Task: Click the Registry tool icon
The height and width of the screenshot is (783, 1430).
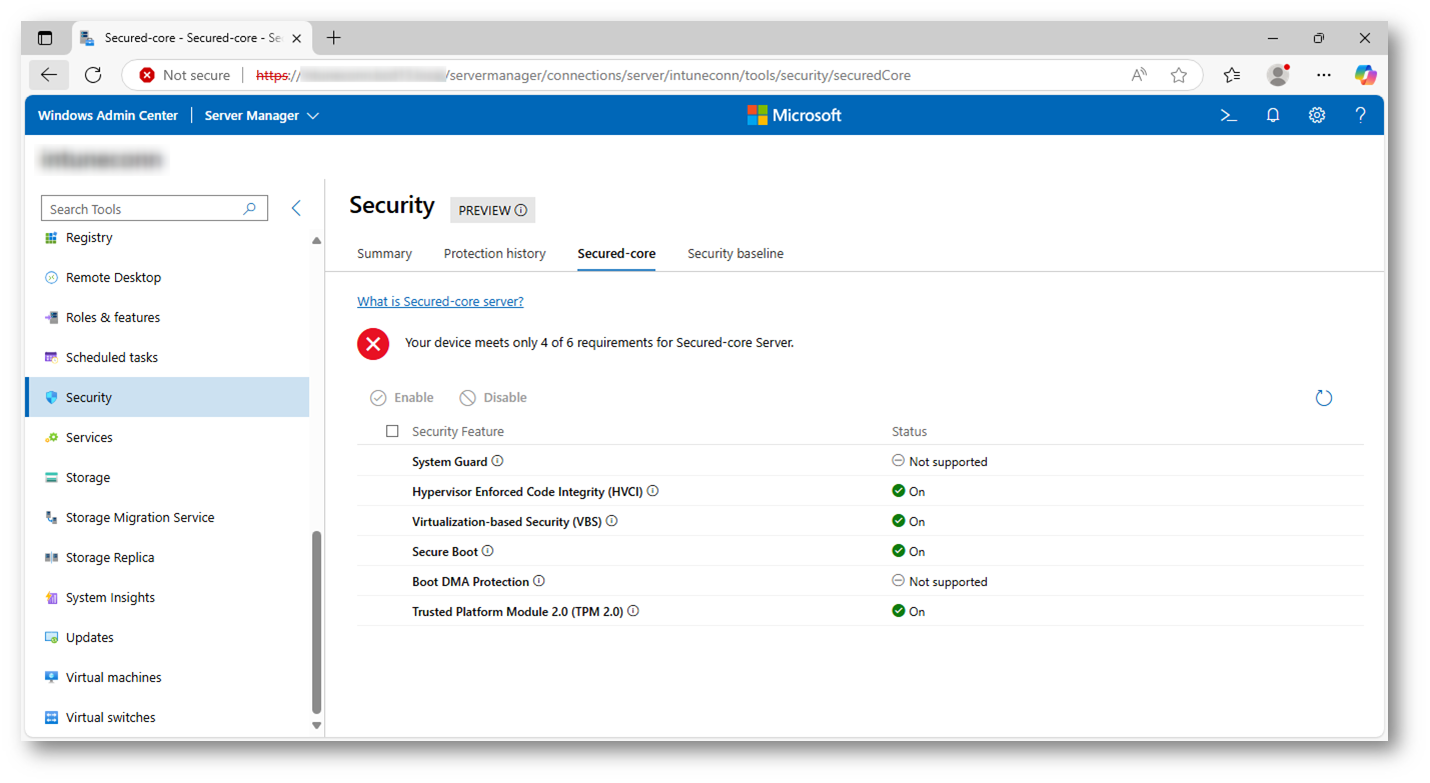Action: click(51, 238)
